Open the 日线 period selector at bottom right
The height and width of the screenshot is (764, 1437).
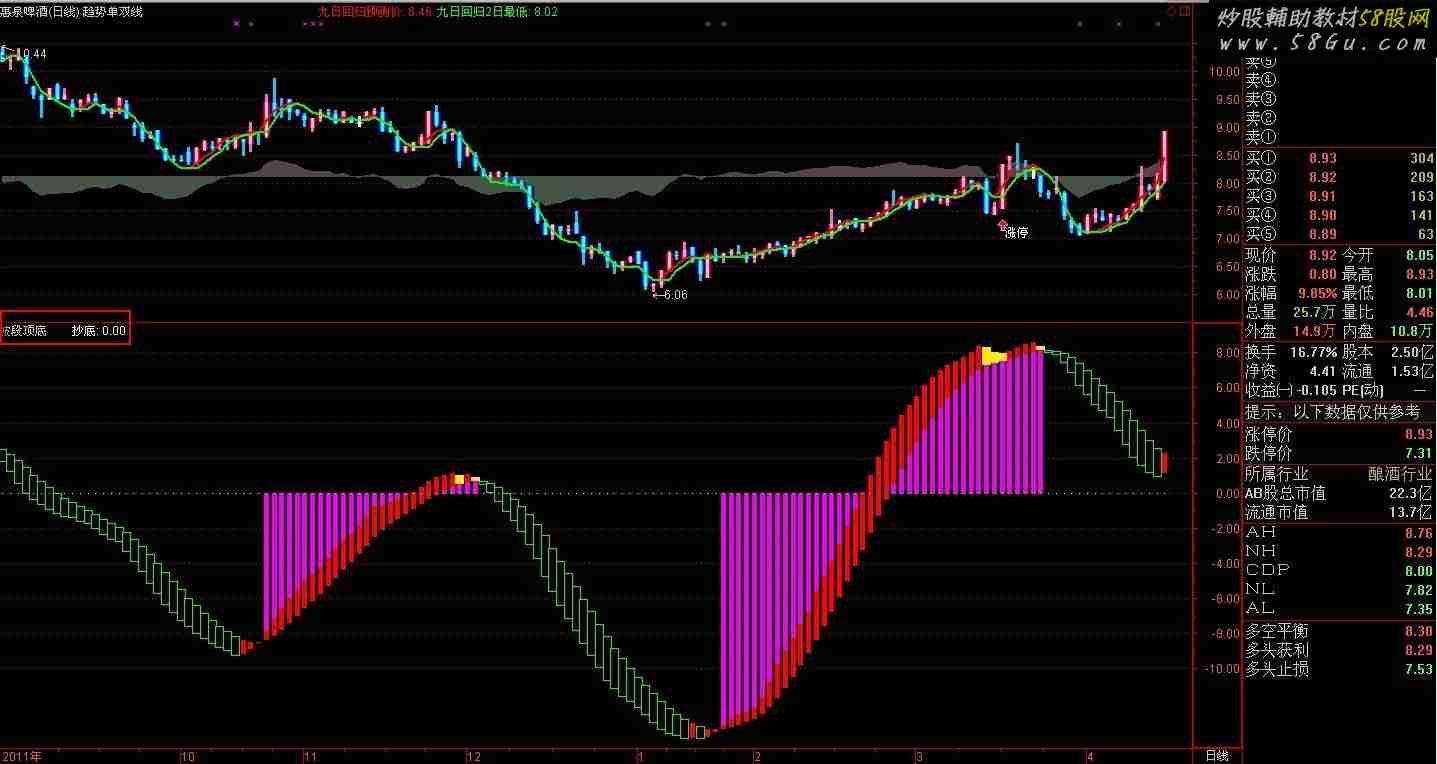(x=1216, y=755)
